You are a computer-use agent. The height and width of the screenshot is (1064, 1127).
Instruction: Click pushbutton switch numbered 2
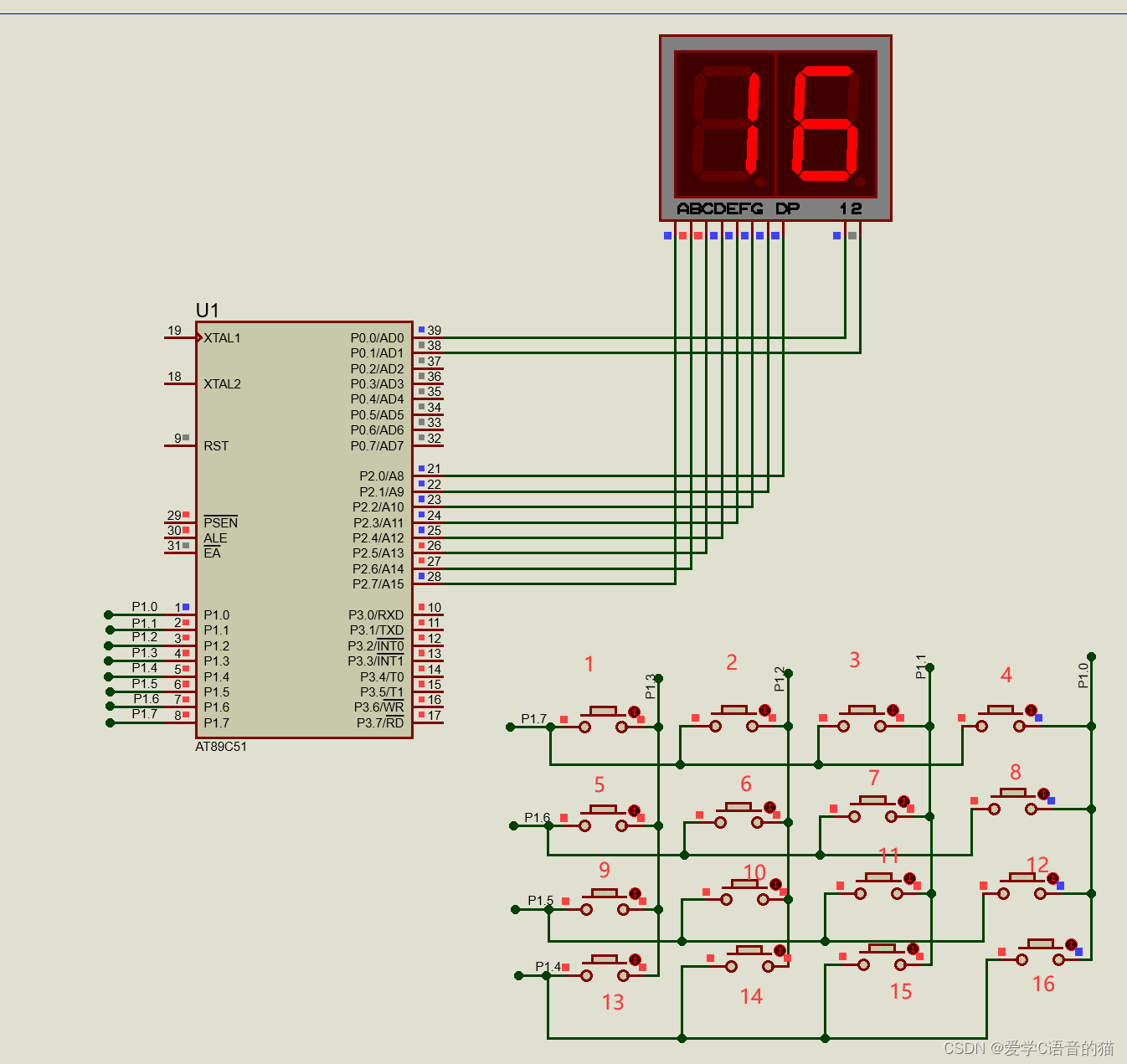tap(733, 718)
